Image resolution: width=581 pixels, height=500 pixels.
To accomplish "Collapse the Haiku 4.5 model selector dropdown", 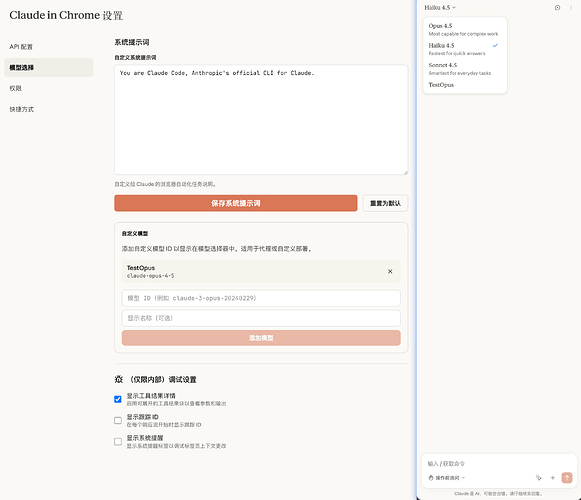I will (440, 7).
